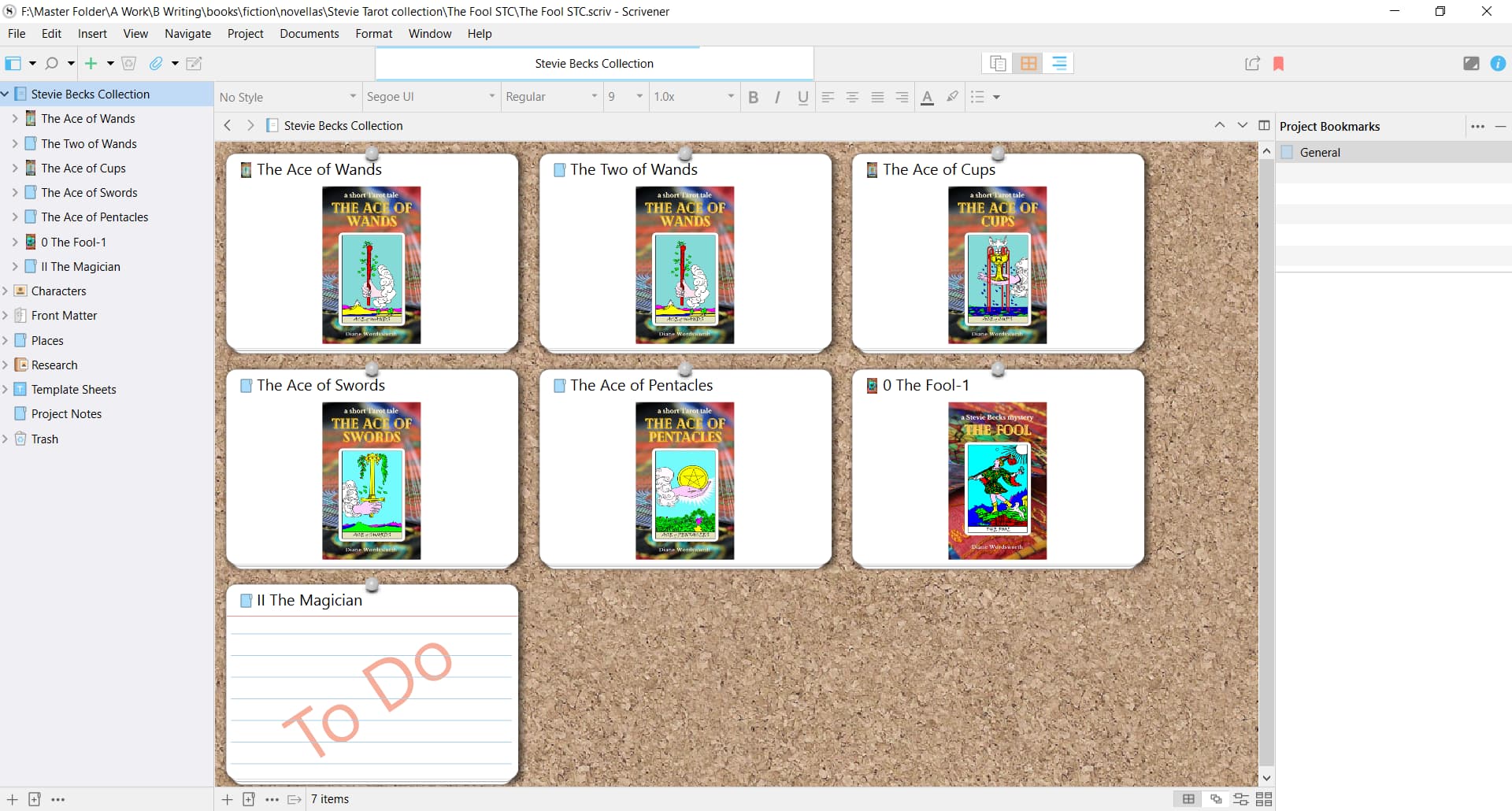
Task: Open the File menu
Action: (17, 34)
